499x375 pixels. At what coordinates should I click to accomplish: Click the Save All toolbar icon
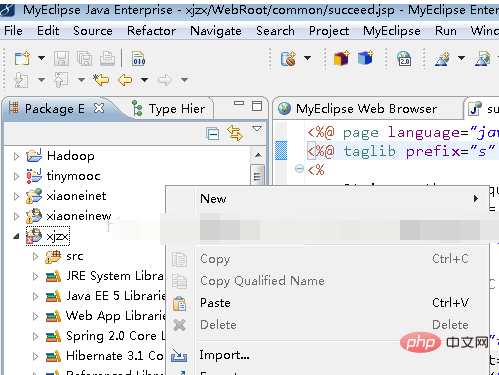[84, 59]
